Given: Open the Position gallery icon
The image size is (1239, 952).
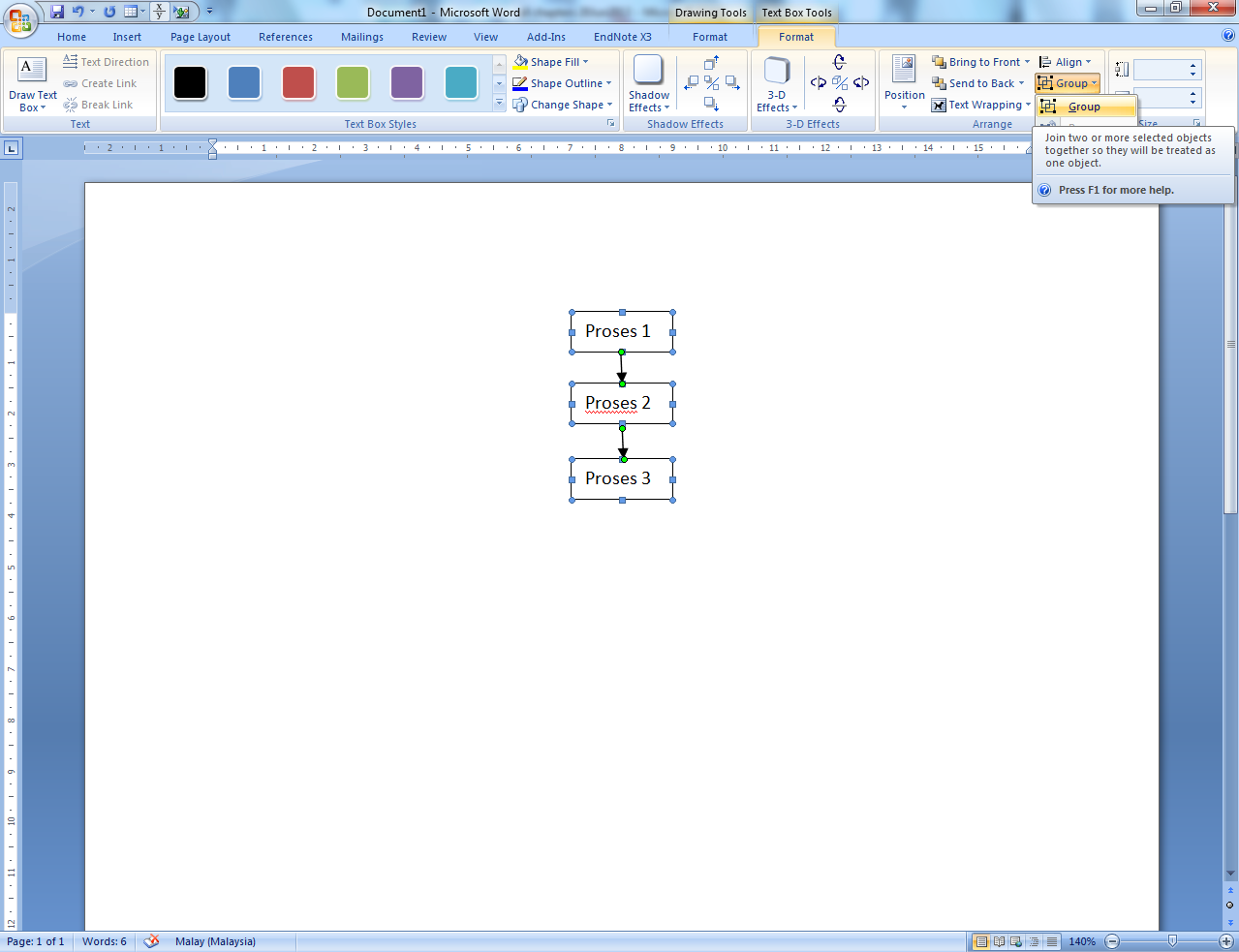Looking at the screenshot, I should (903, 82).
